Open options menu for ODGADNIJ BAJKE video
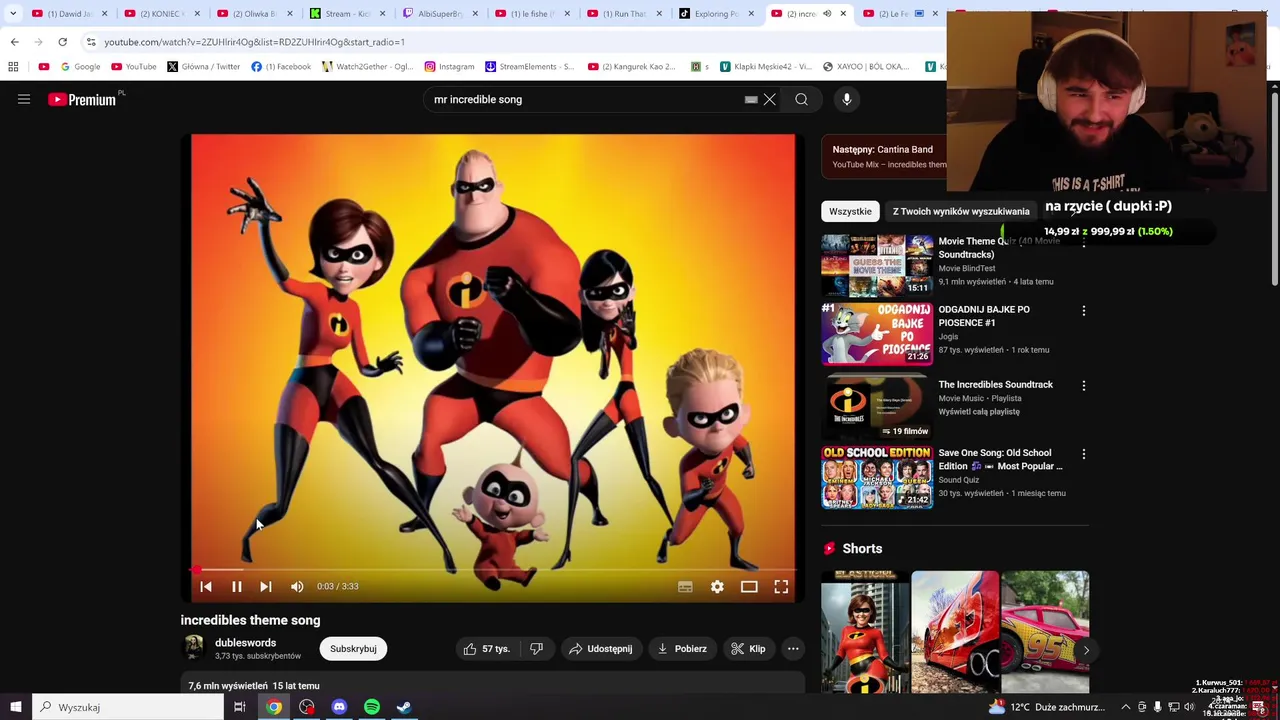 pos(1083,311)
